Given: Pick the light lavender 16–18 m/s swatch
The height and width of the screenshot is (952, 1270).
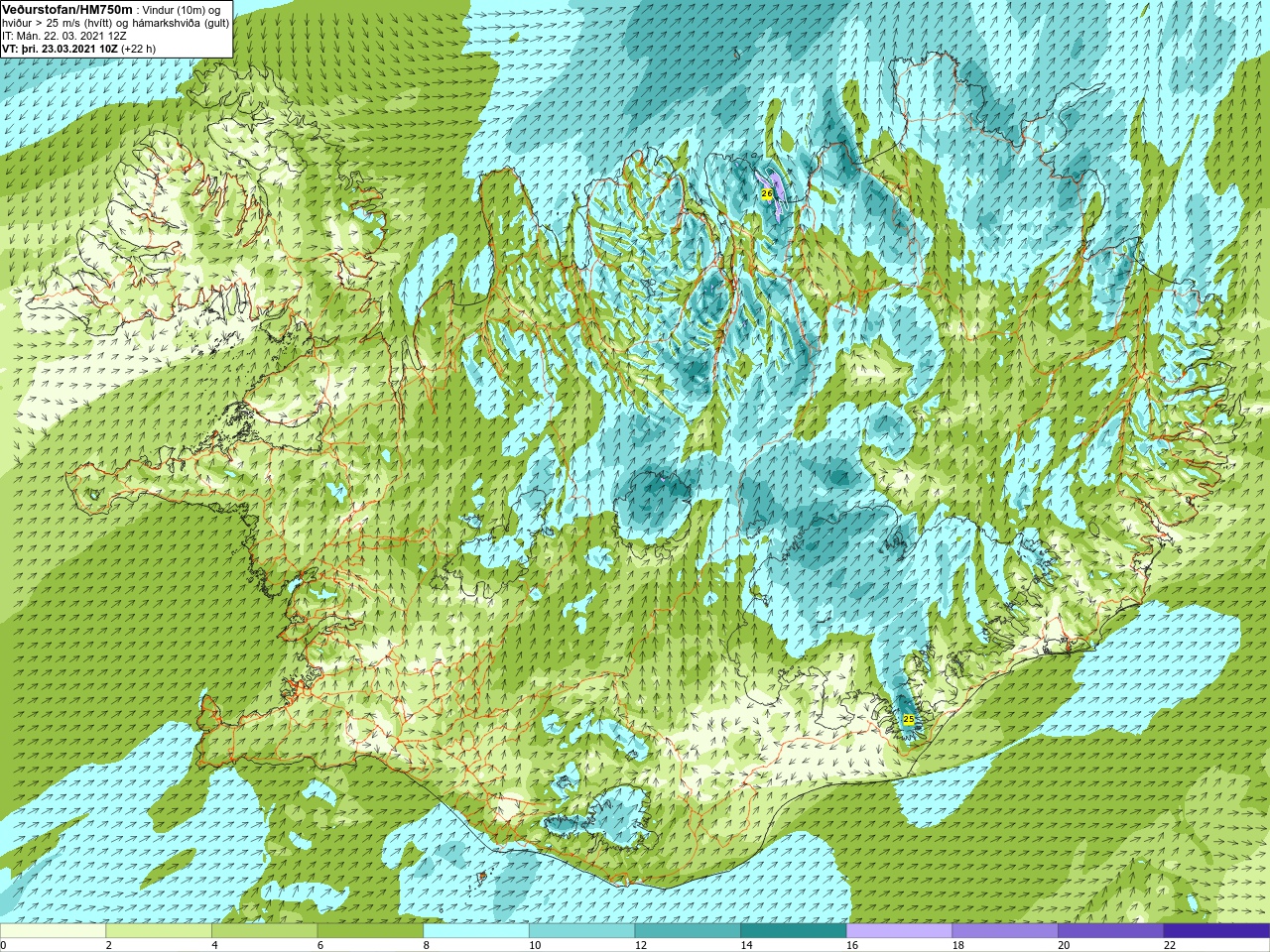Looking at the screenshot, I should click(900, 931).
